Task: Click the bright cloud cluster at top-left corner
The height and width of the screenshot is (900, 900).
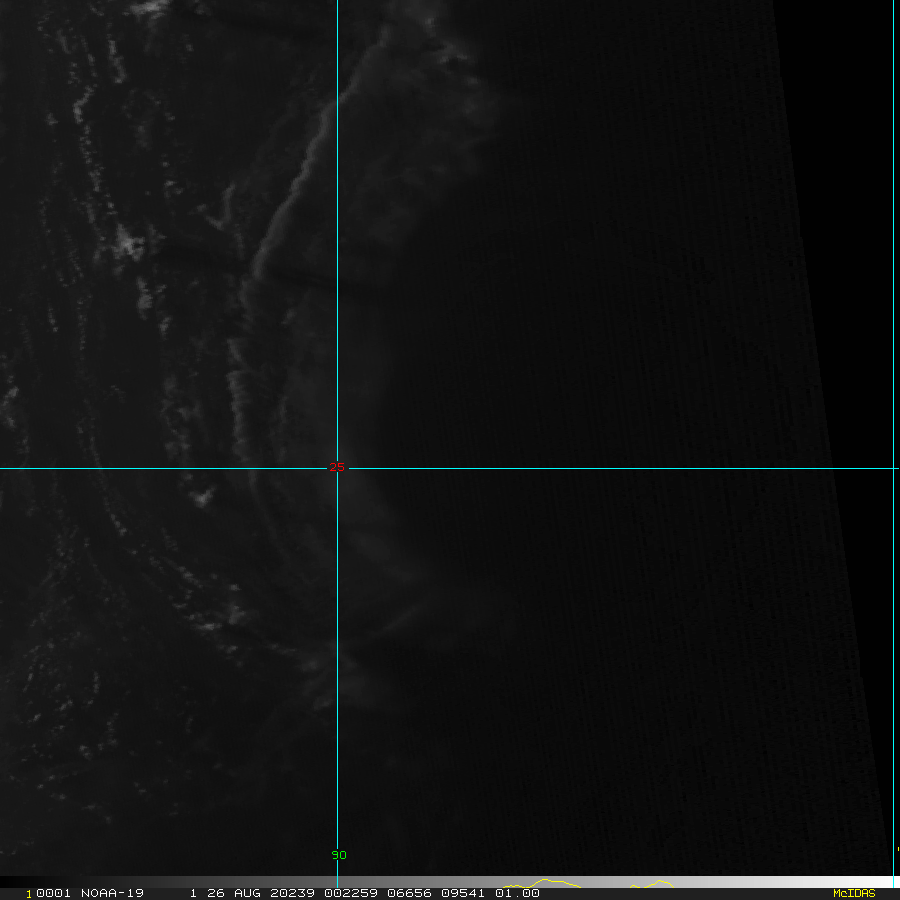Action: [150, 8]
